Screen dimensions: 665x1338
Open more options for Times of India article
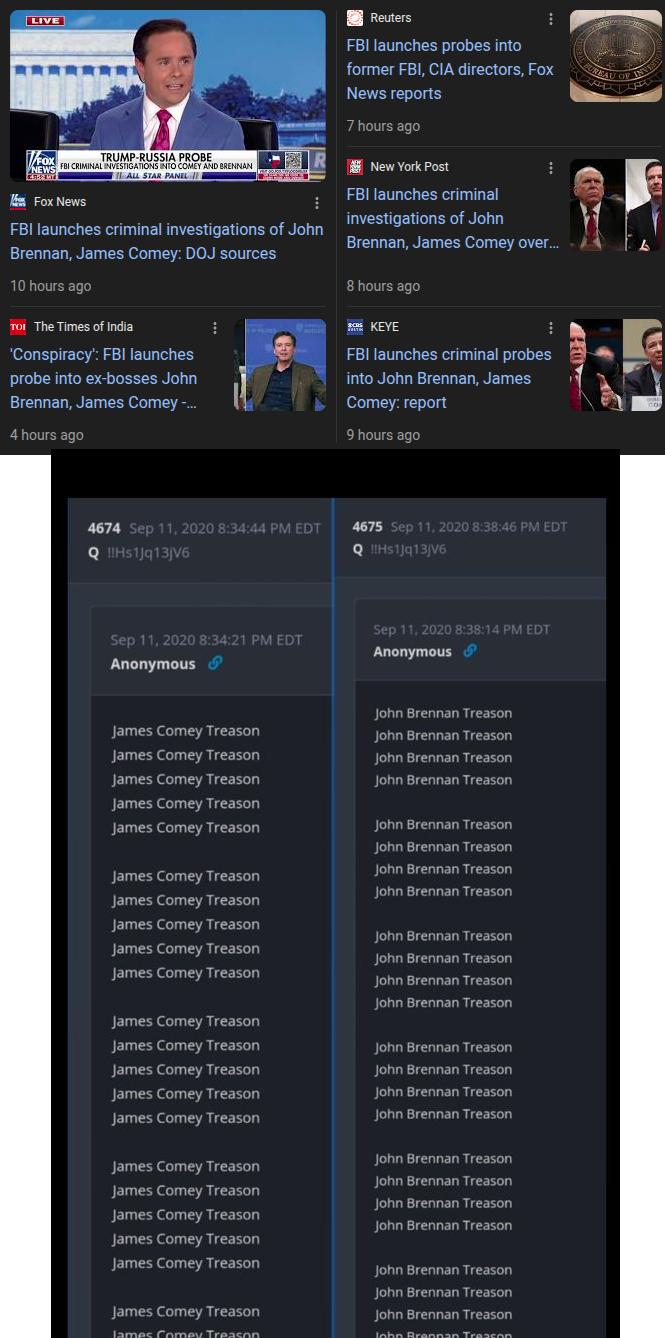(214, 328)
